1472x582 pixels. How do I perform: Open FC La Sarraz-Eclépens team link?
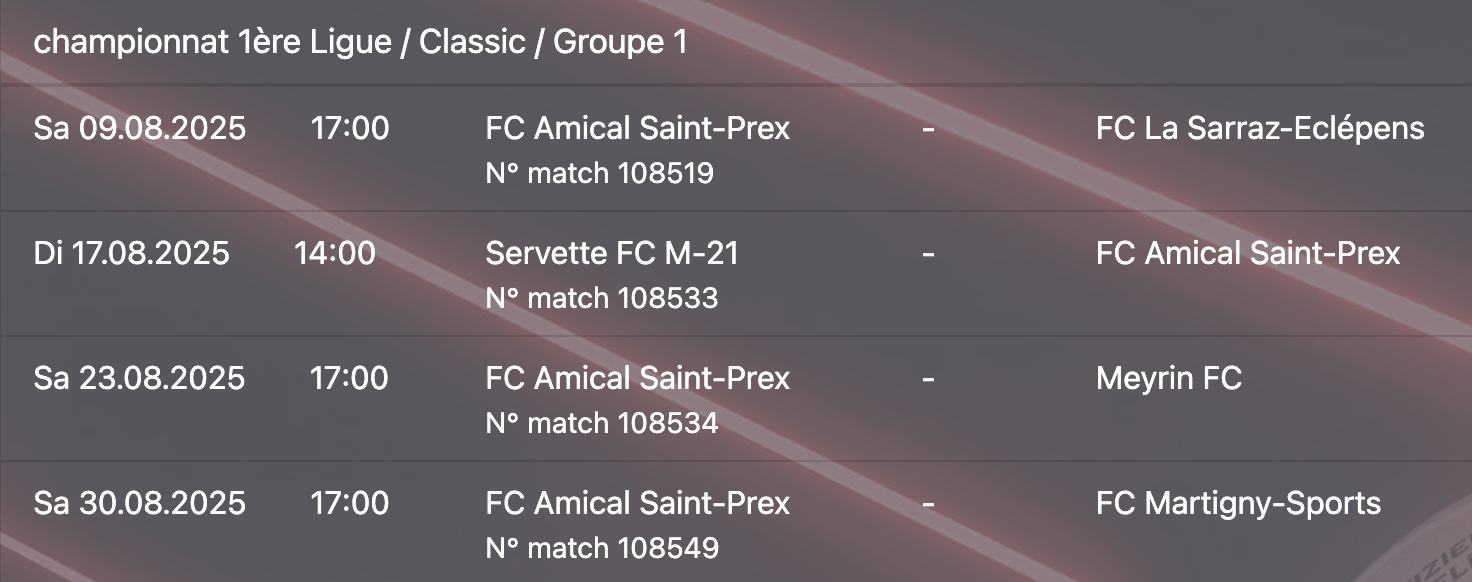pos(1260,129)
